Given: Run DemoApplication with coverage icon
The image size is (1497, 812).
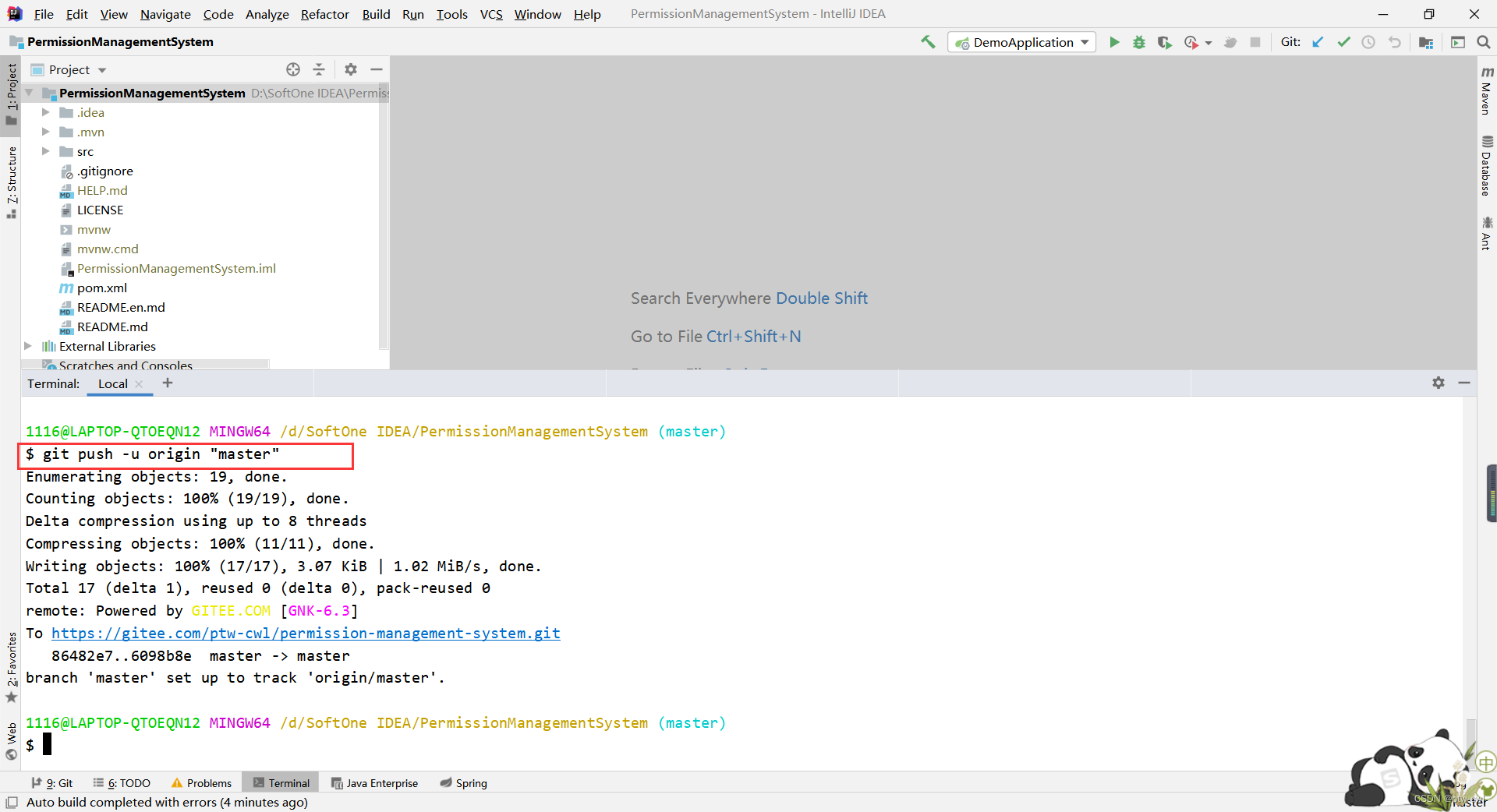Looking at the screenshot, I should tap(1164, 42).
